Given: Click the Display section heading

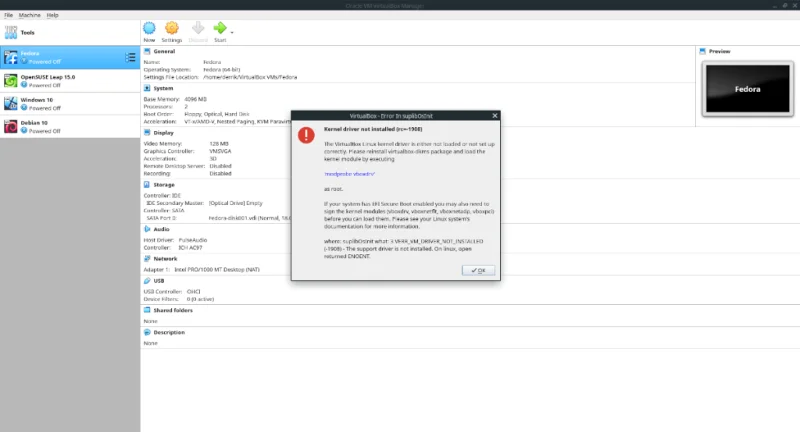Looking at the screenshot, I should tap(164, 133).
